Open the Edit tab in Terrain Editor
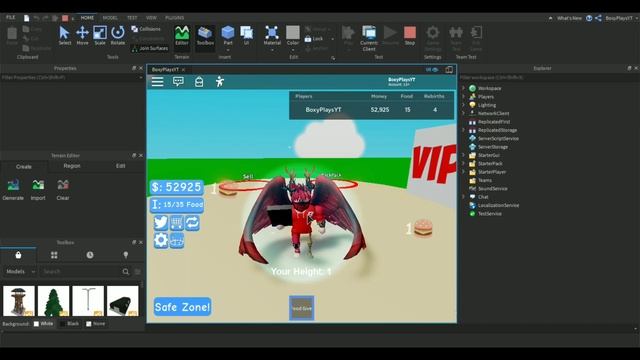The height and width of the screenshot is (360, 640). click(120, 166)
